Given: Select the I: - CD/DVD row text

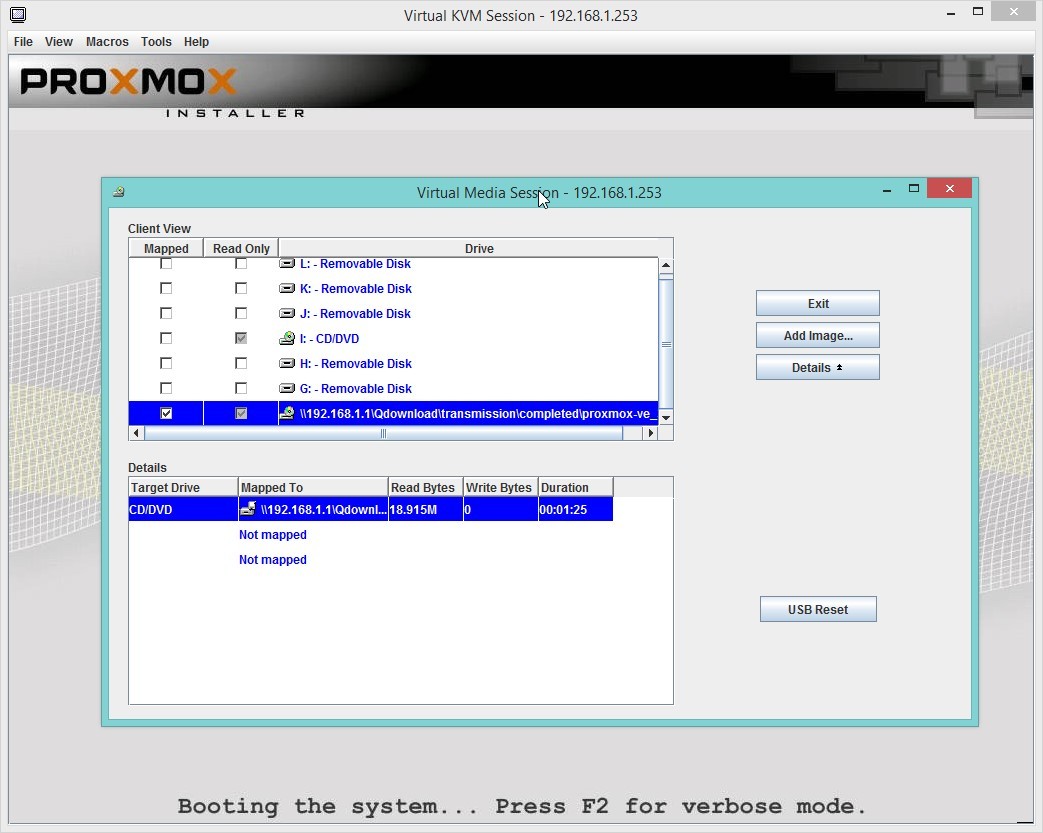Looking at the screenshot, I should click(x=329, y=338).
